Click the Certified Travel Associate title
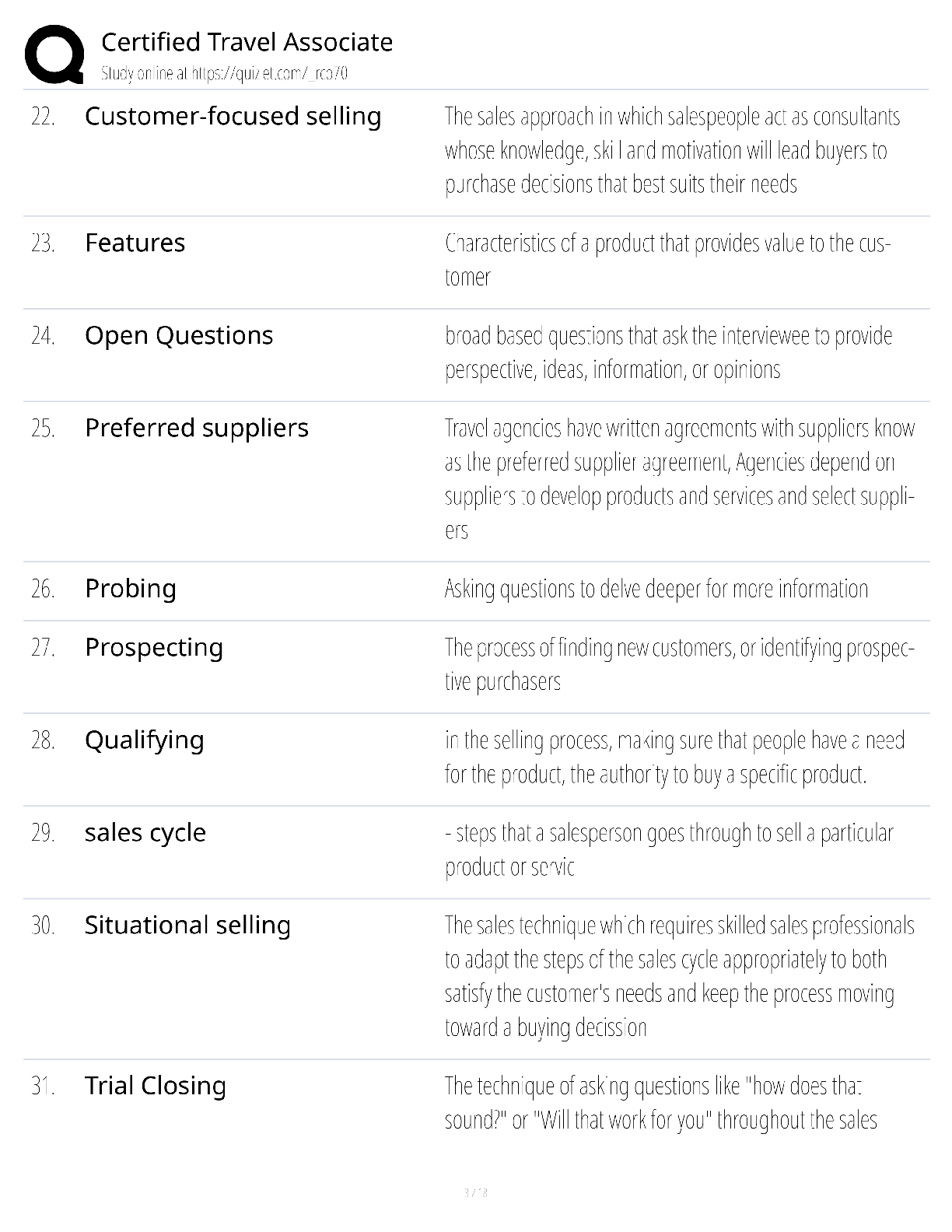 pyautogui.click(x=247, y=42)
